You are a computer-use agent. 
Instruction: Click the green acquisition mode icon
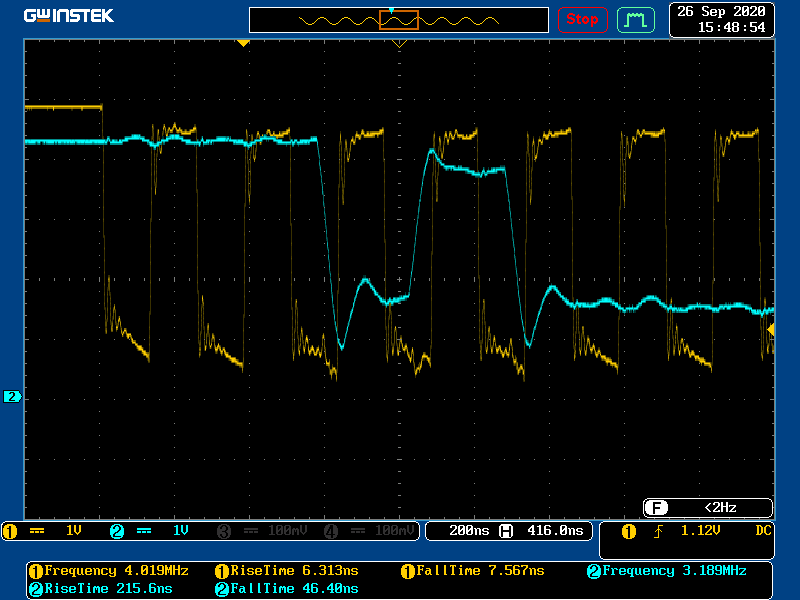coord(634,19)
